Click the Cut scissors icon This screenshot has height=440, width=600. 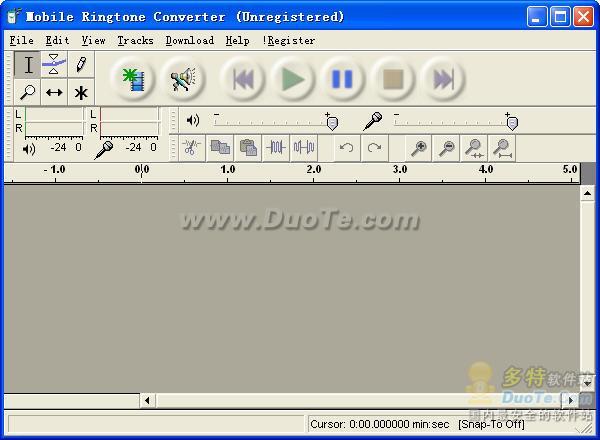pos(192,147)
